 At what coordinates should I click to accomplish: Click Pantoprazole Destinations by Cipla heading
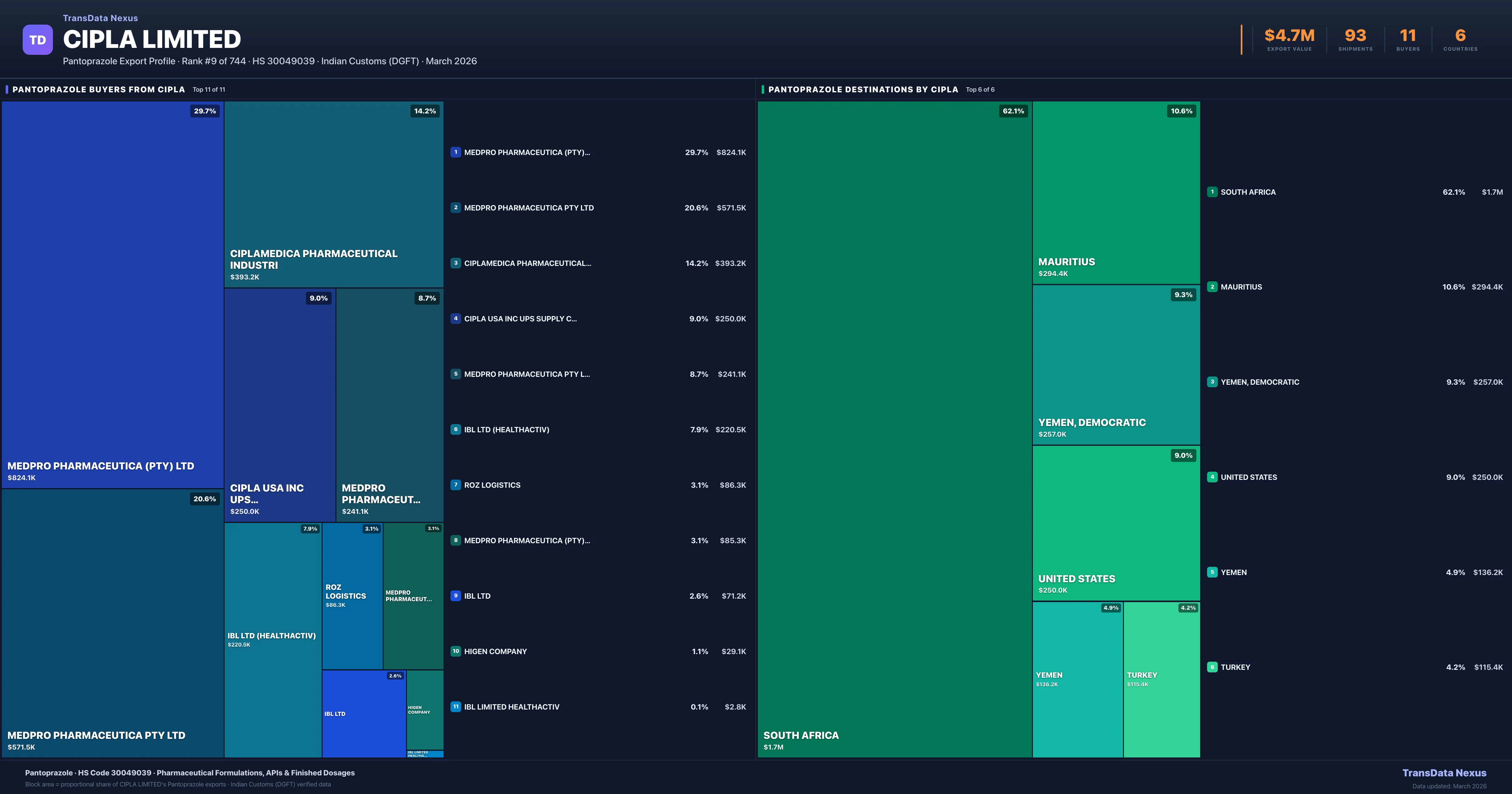tap(863, 89)
